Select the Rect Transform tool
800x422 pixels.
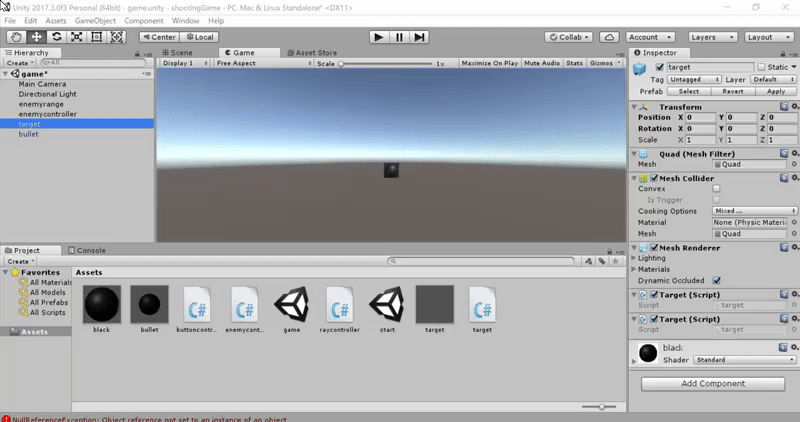[96, 37]
